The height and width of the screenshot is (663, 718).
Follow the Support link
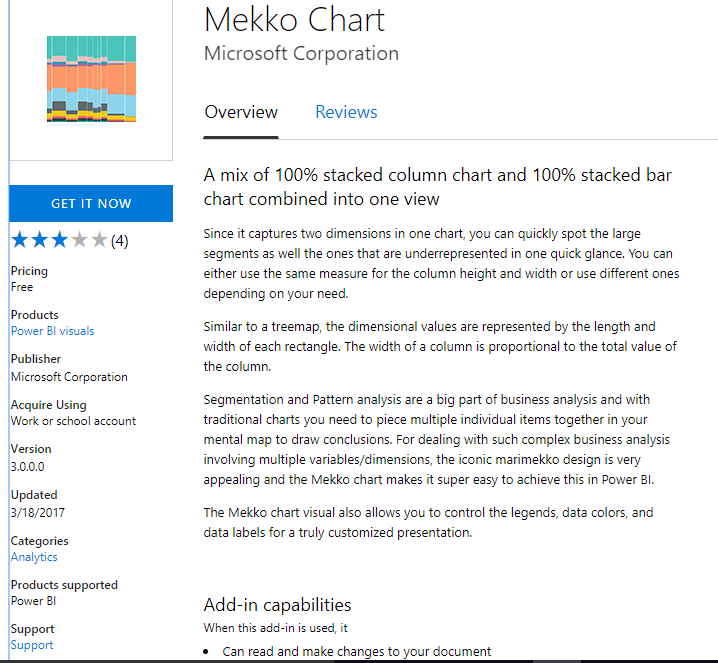click(32, 645)
